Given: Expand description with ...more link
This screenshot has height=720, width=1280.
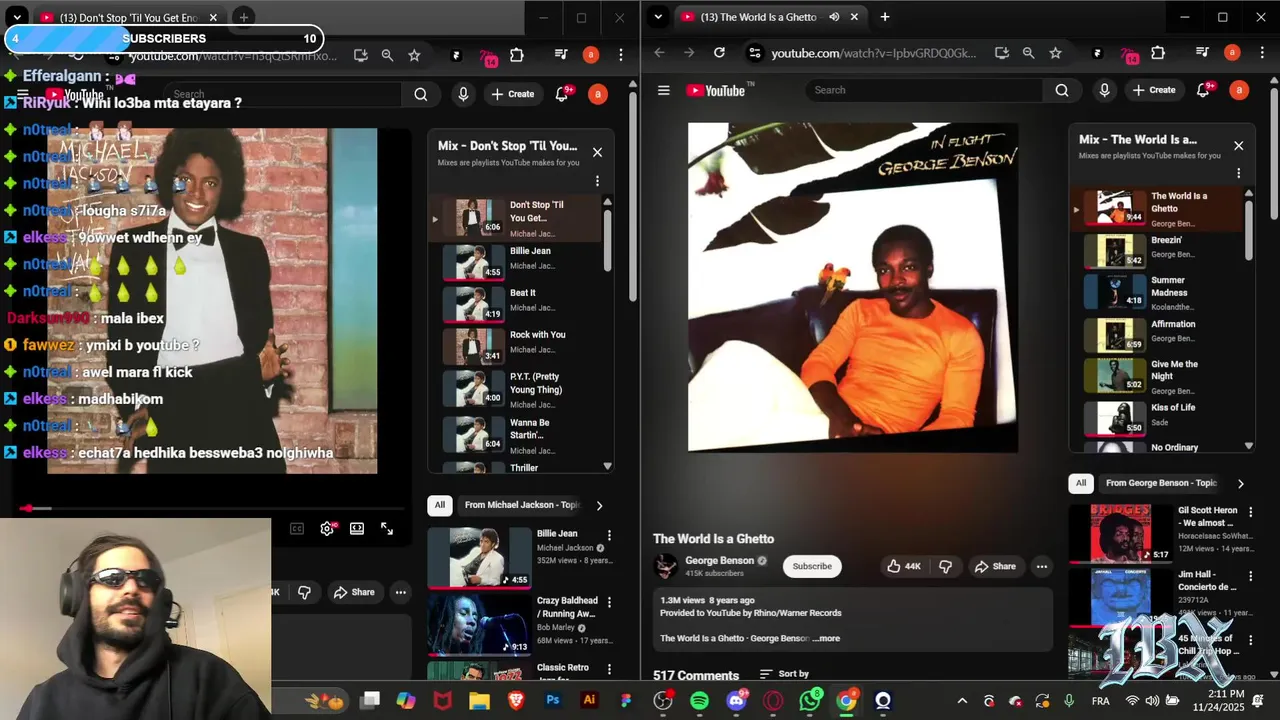Looking at the screenshot, I should (826, 638).
